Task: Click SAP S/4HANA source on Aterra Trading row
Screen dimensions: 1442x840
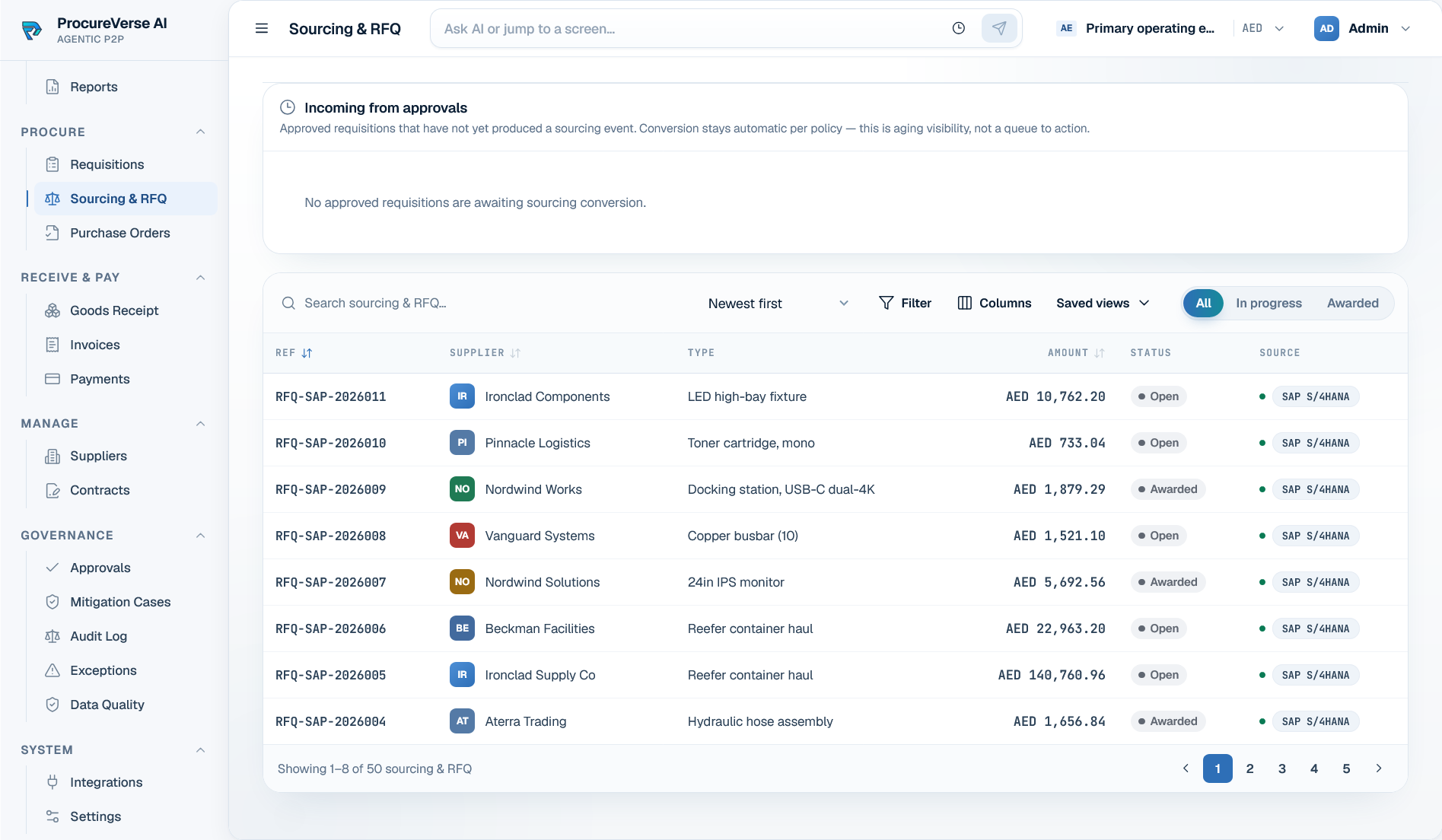Action: tap(1315, 721)
